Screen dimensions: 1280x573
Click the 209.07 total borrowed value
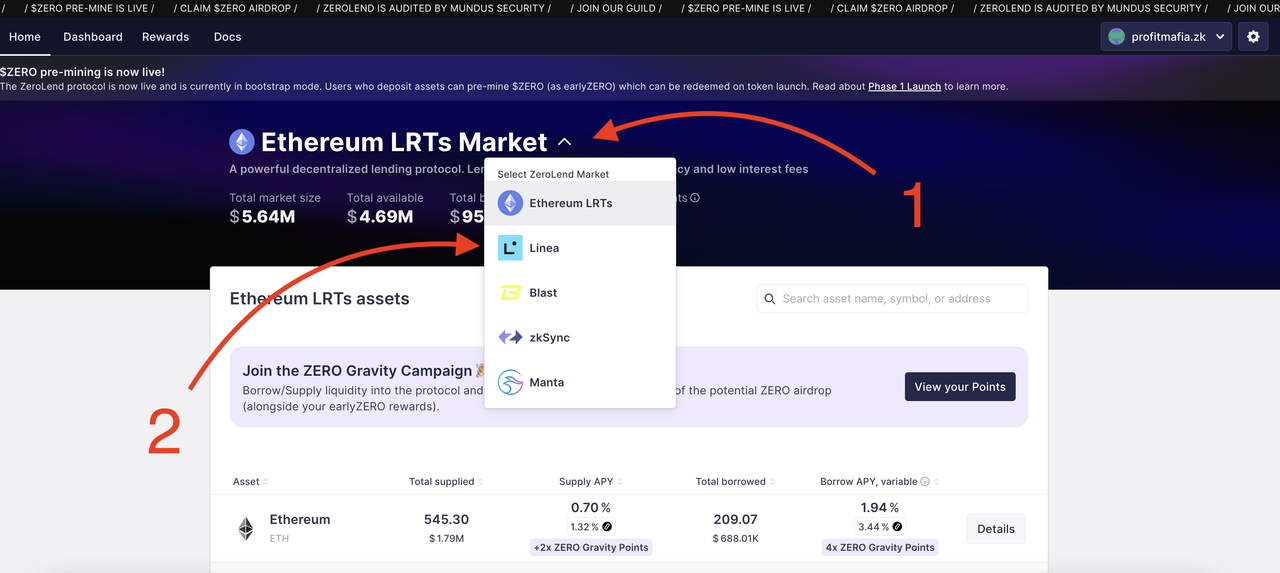735,520
